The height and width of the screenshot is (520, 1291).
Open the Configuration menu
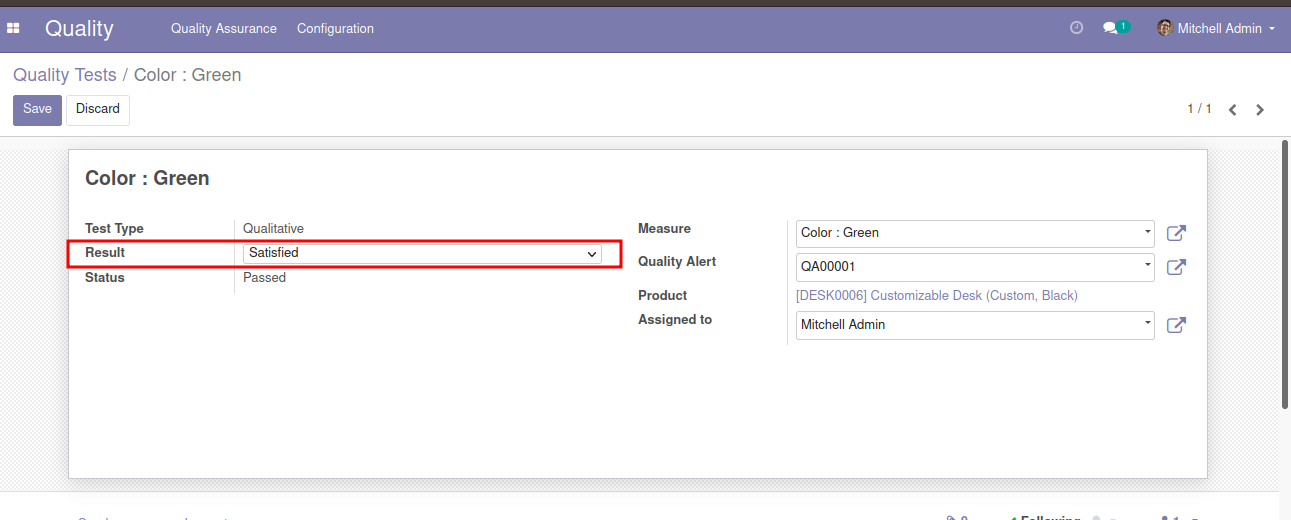[x=335, y=28]
